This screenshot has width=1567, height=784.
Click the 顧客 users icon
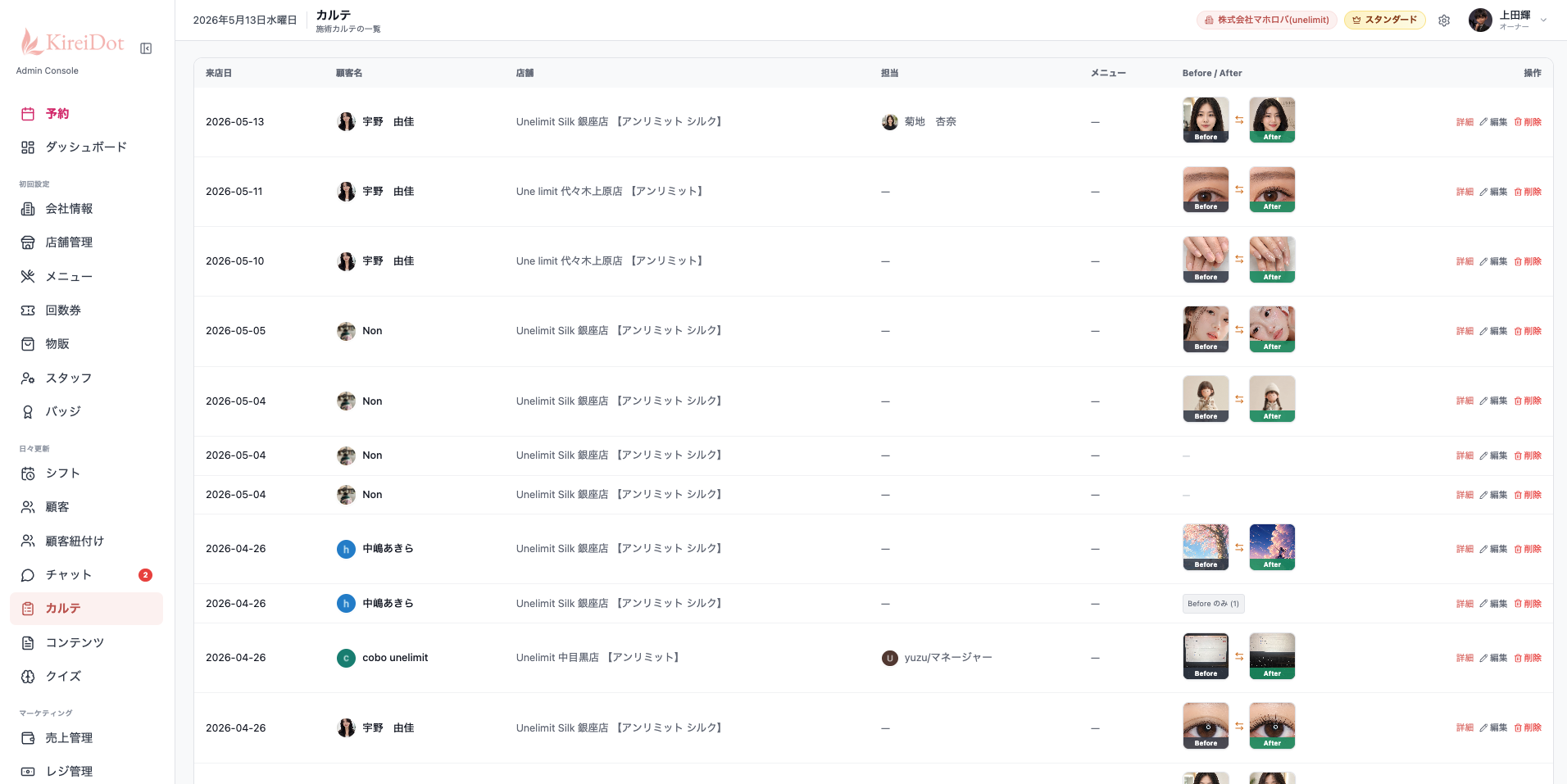pos(28,507)
